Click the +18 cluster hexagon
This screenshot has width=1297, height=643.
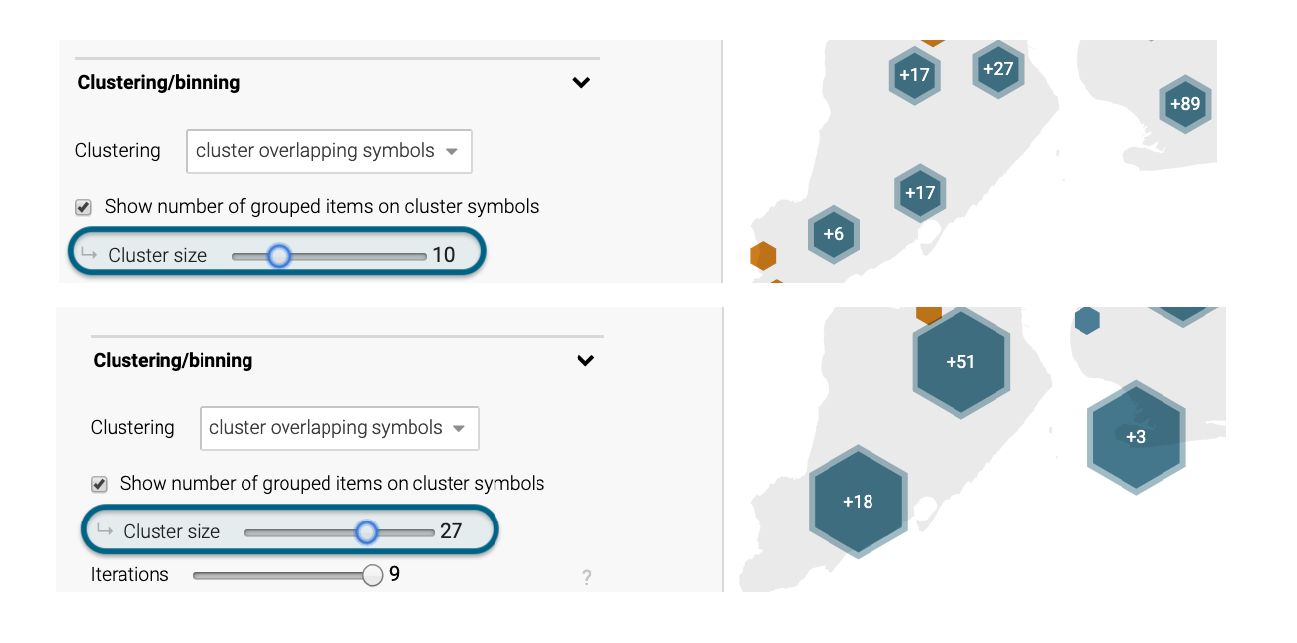pos(859,502)
